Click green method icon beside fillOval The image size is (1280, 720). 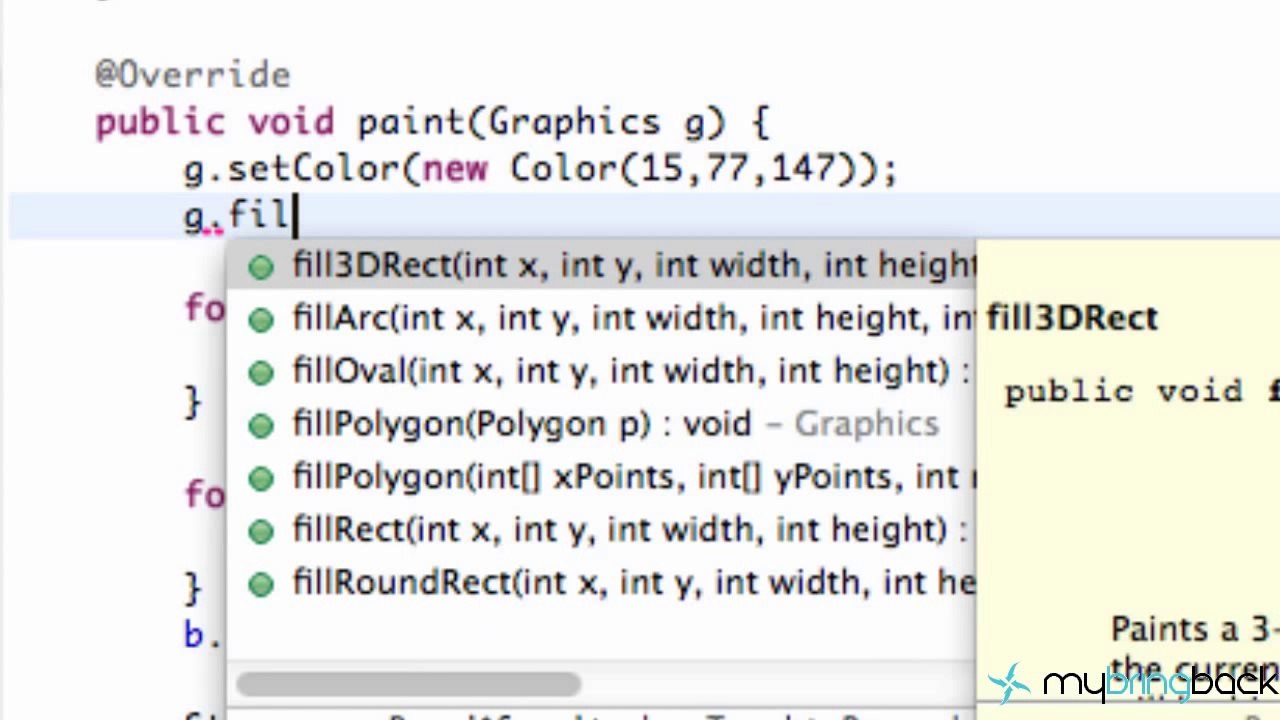pos(261,373)
